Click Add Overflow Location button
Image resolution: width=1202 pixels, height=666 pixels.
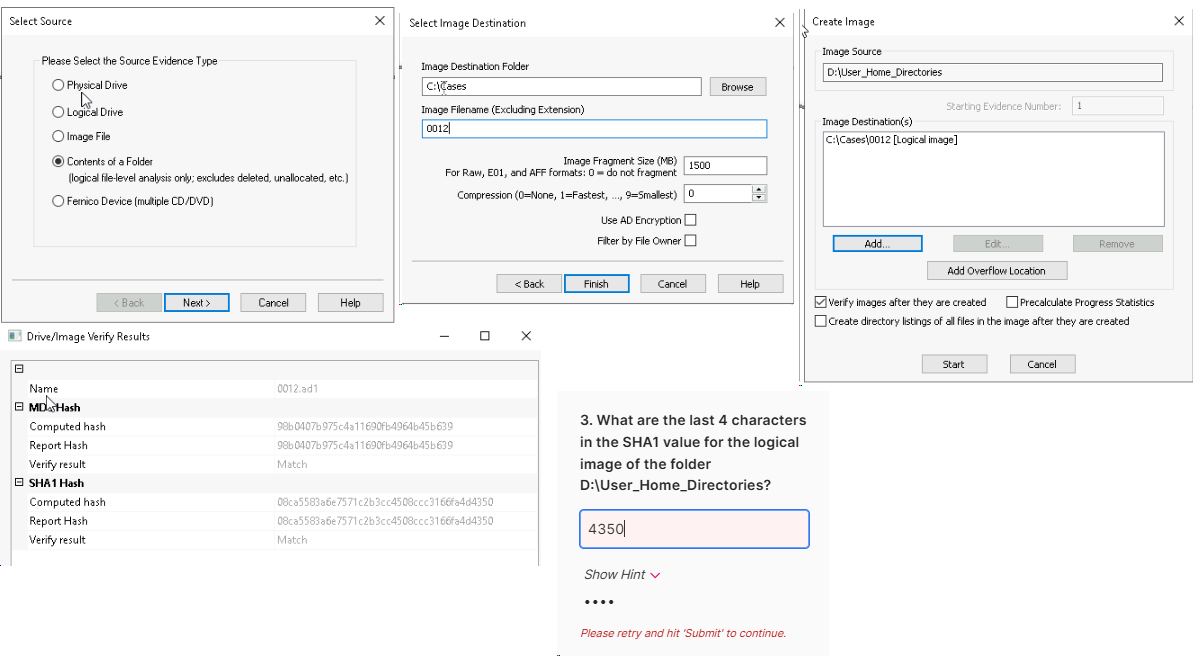coord(995,271)
